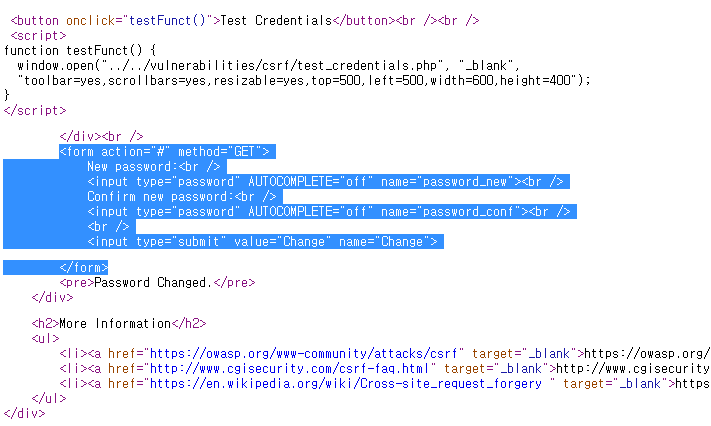Click the owasp.org csrf href link
This screenshot has width=711, height=426.
303,353
